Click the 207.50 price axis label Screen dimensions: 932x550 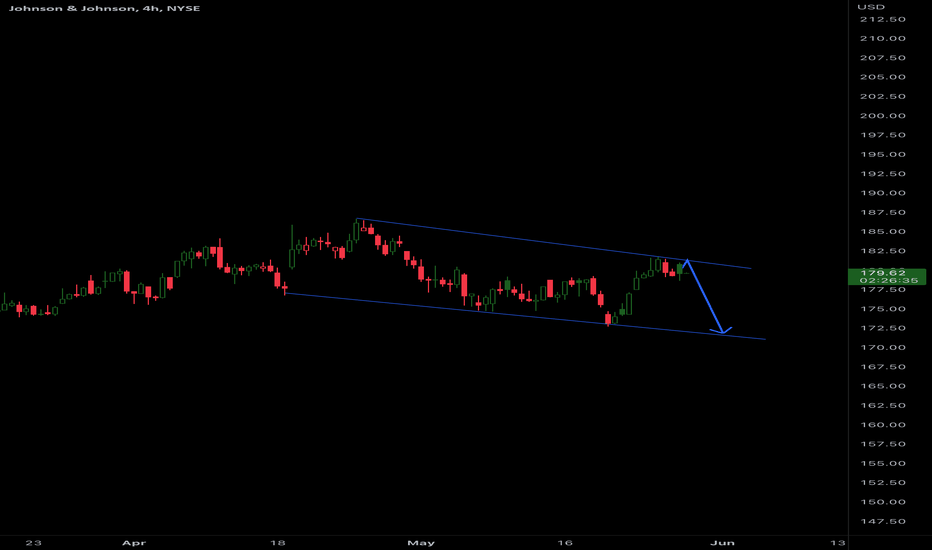(x=883, y=58)
